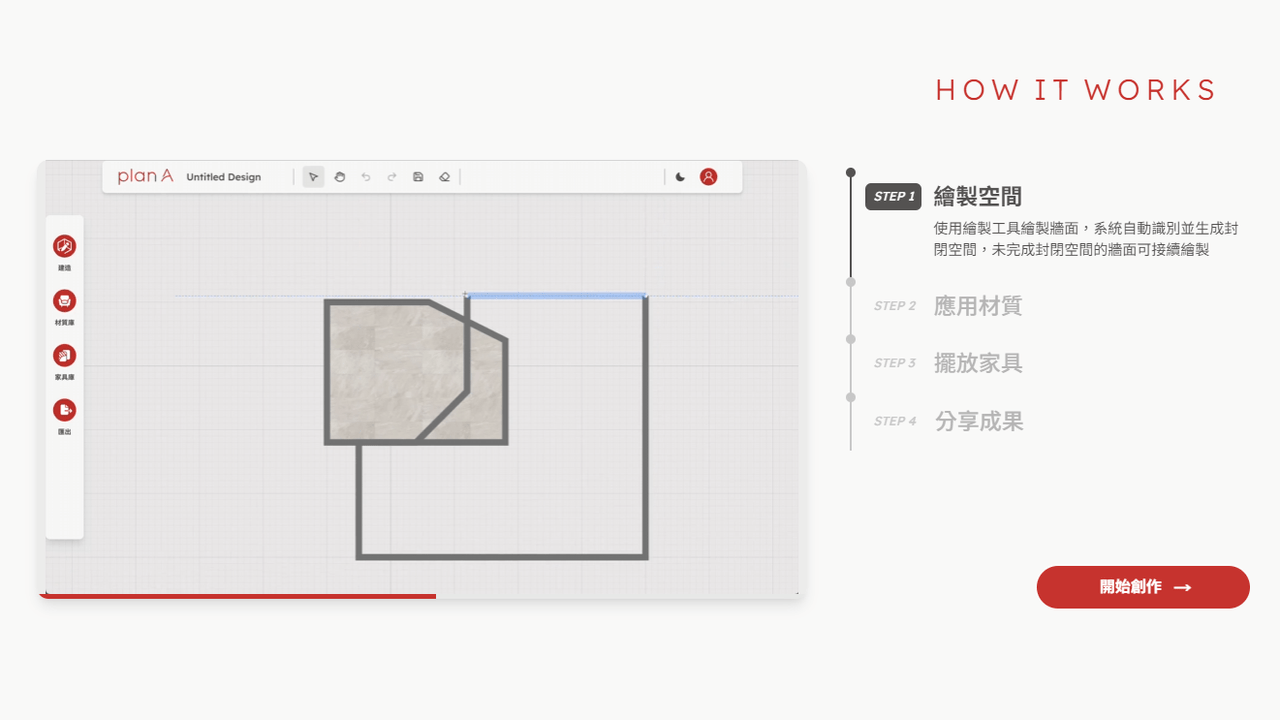
Task: Open the user account avatar
Action: point(708,176)
